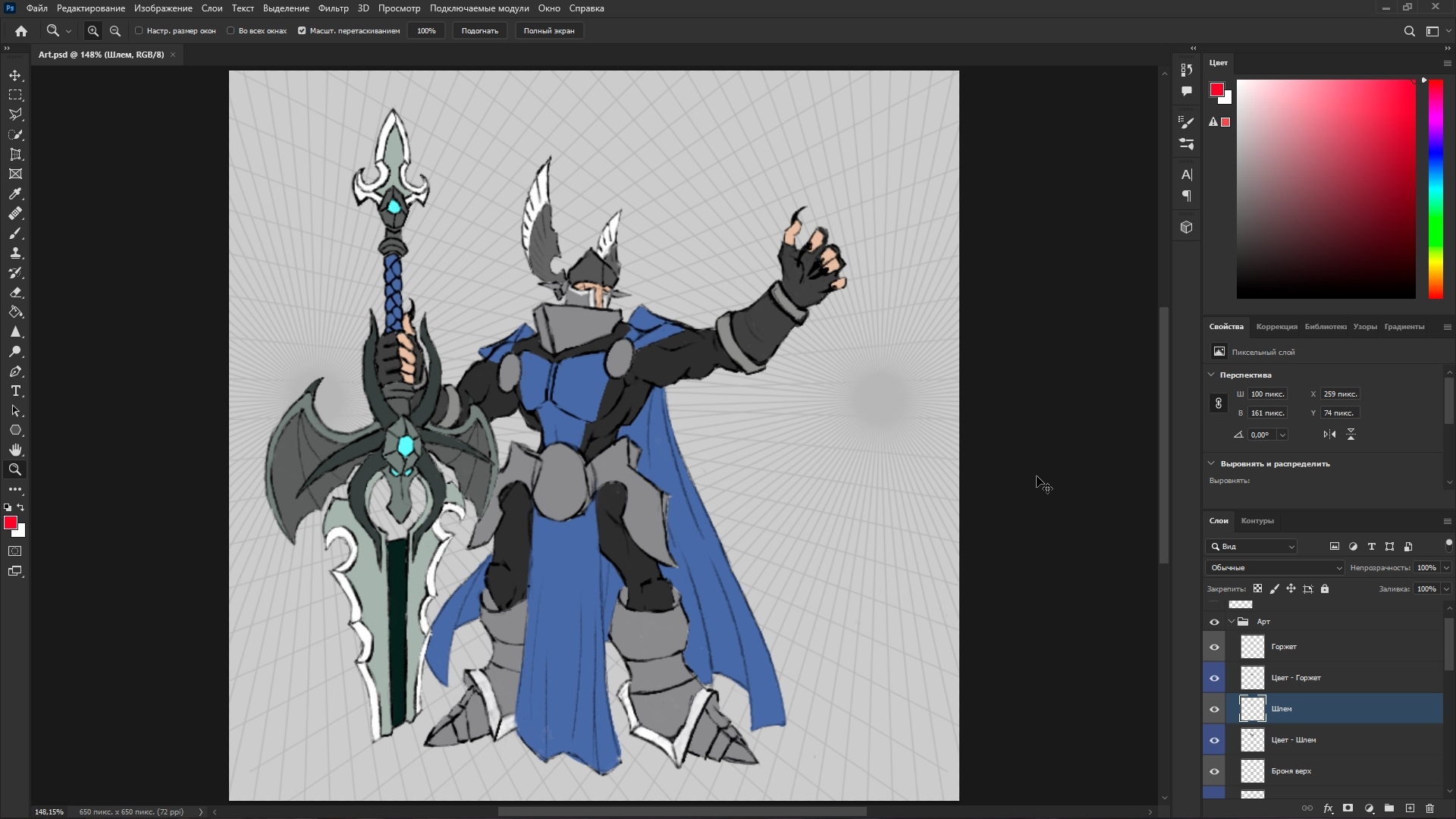The width and height of the screenshot is (1456, 819).
Task: Lock all layer attributes
Action: click(1325, 589)
